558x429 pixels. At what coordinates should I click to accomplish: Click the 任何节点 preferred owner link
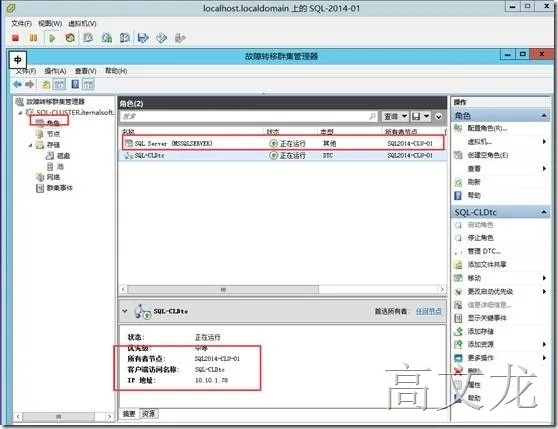428,311
